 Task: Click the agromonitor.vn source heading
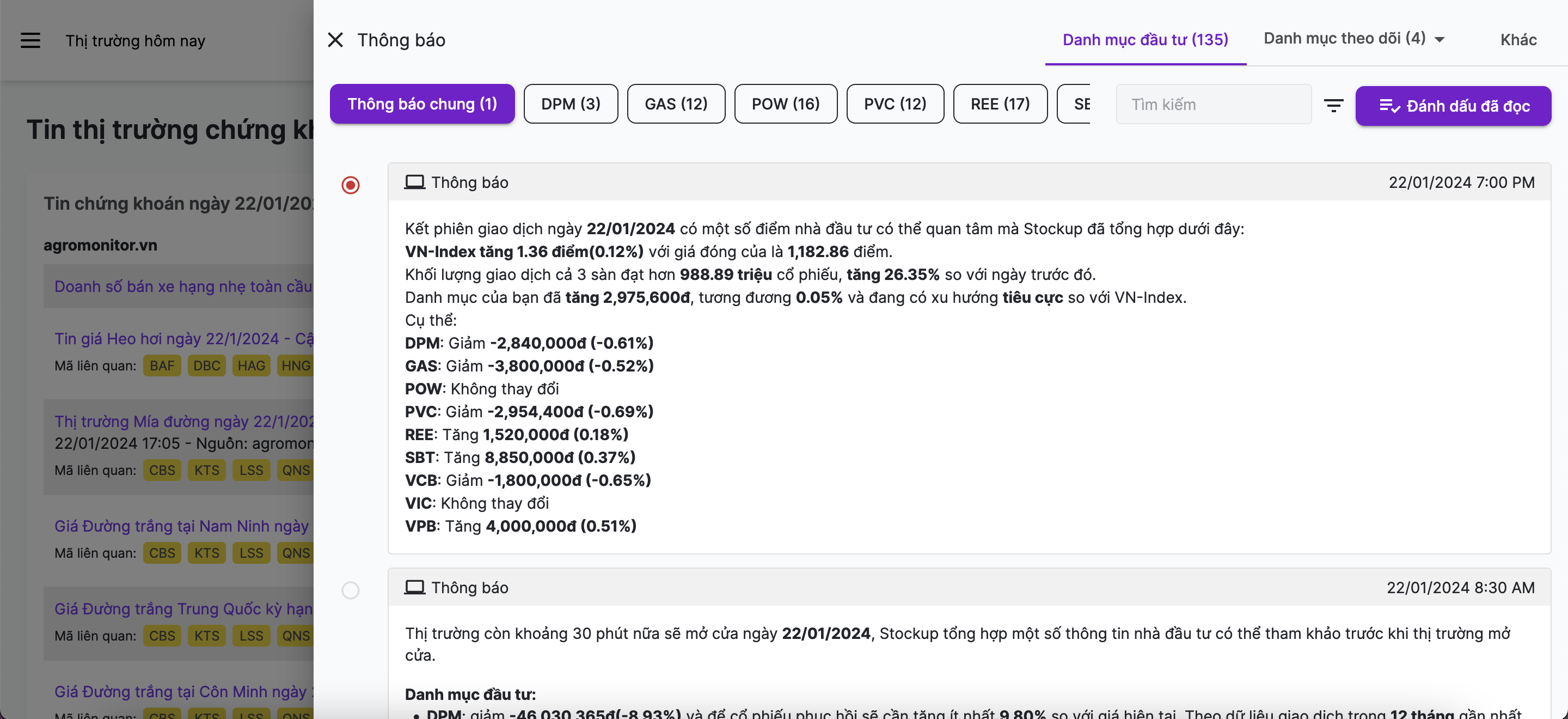(100, 245)
